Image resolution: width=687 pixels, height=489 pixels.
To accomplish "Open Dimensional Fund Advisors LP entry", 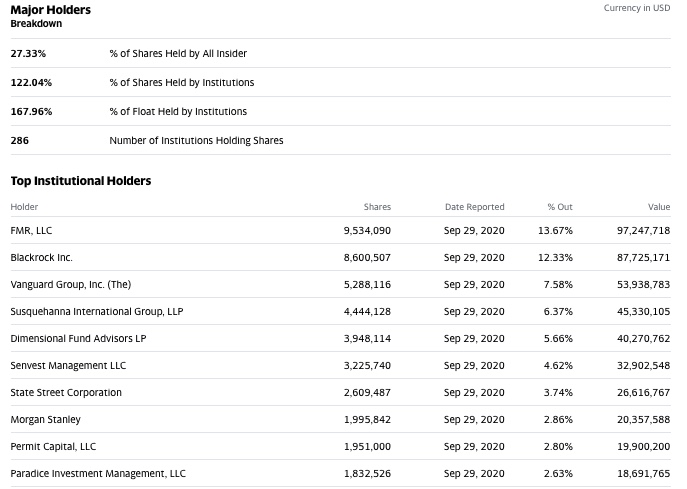I will click(x=78, y=339).
